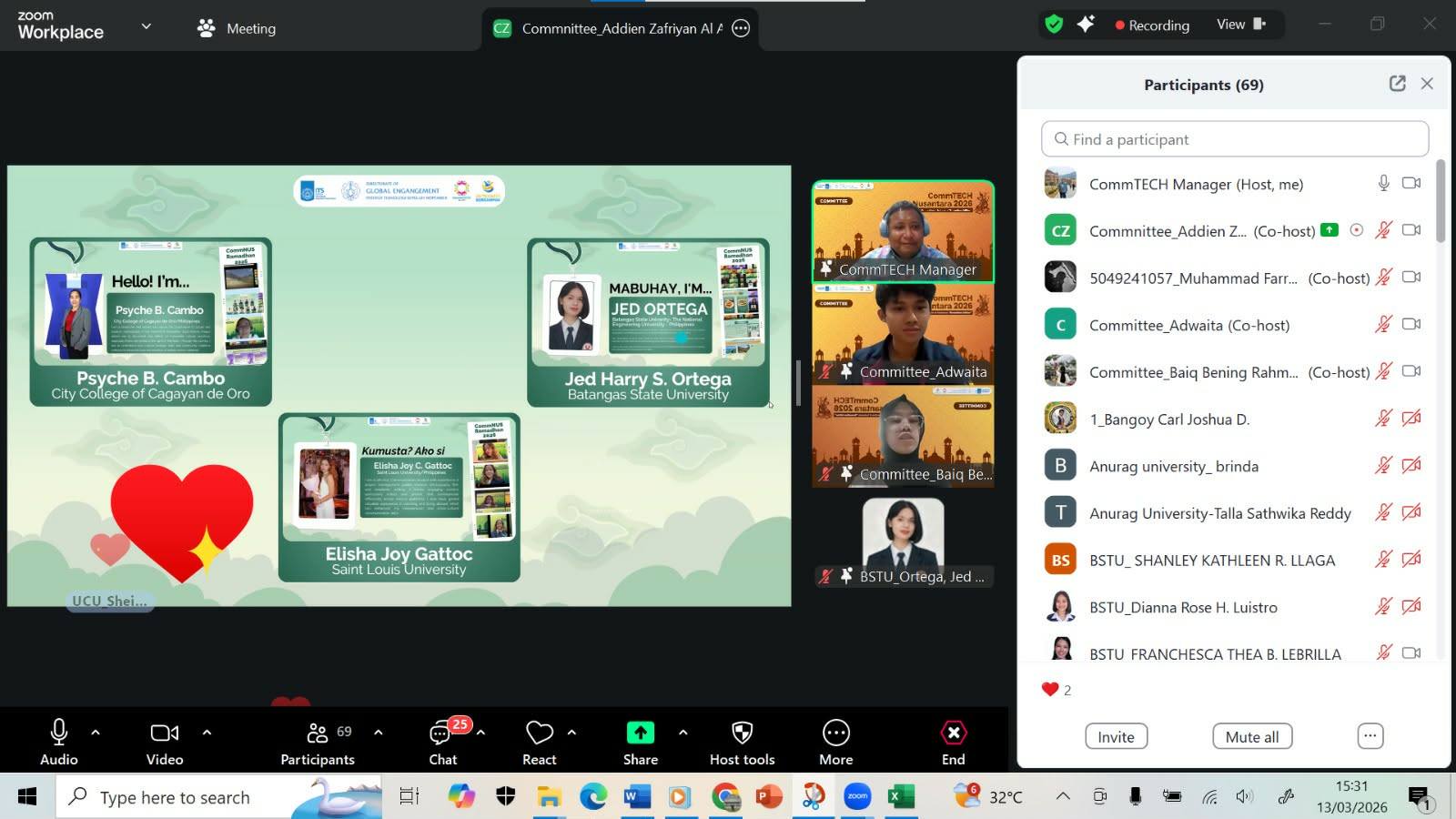Click the red End meeting icon
This screenshot has height=819, width=1456.
point(953,733)
